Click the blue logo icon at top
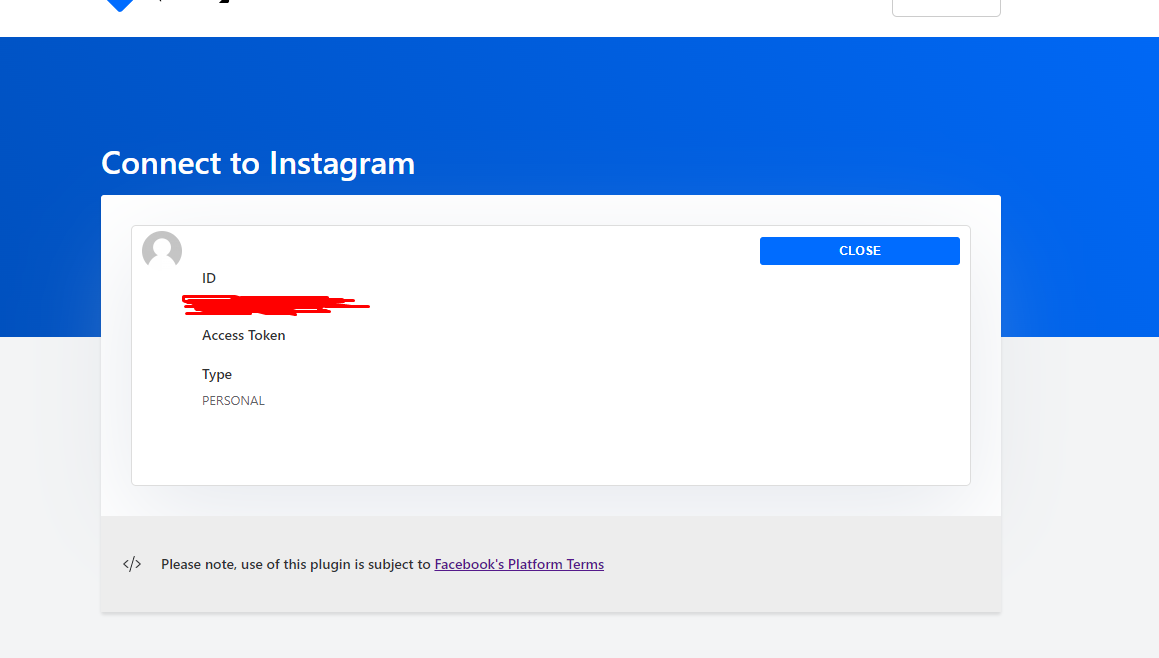The width and height of the screenshot is (1159, 658). click(x=120, y=5)
